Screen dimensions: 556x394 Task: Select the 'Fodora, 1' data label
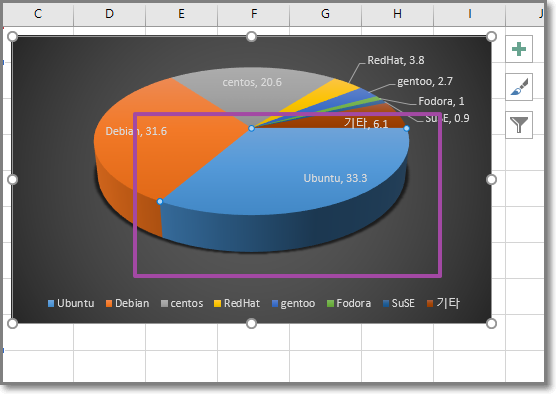coord(441,101)
